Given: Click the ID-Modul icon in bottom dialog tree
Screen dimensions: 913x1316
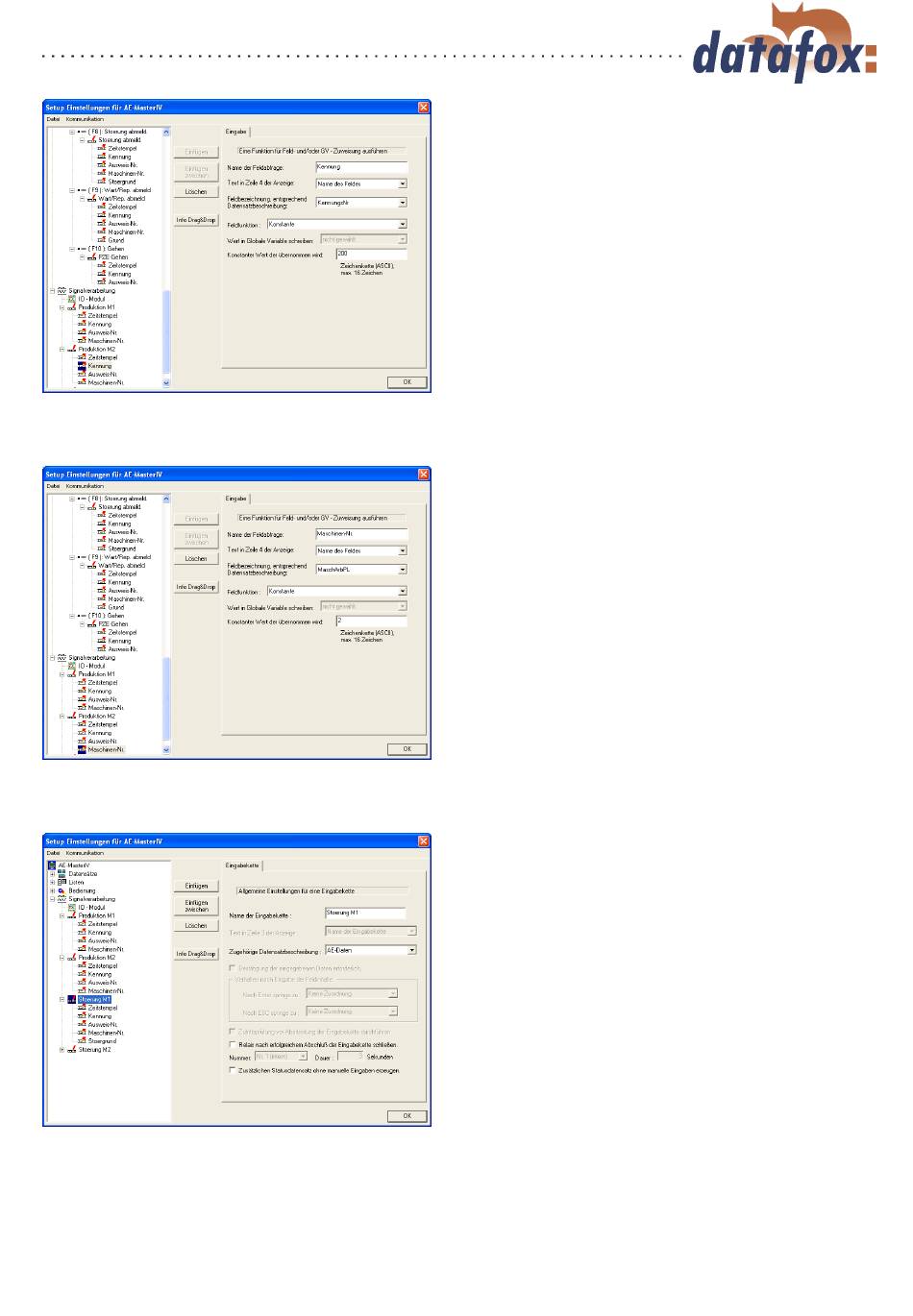Looking at the screenshot, I should pos(71,908).
